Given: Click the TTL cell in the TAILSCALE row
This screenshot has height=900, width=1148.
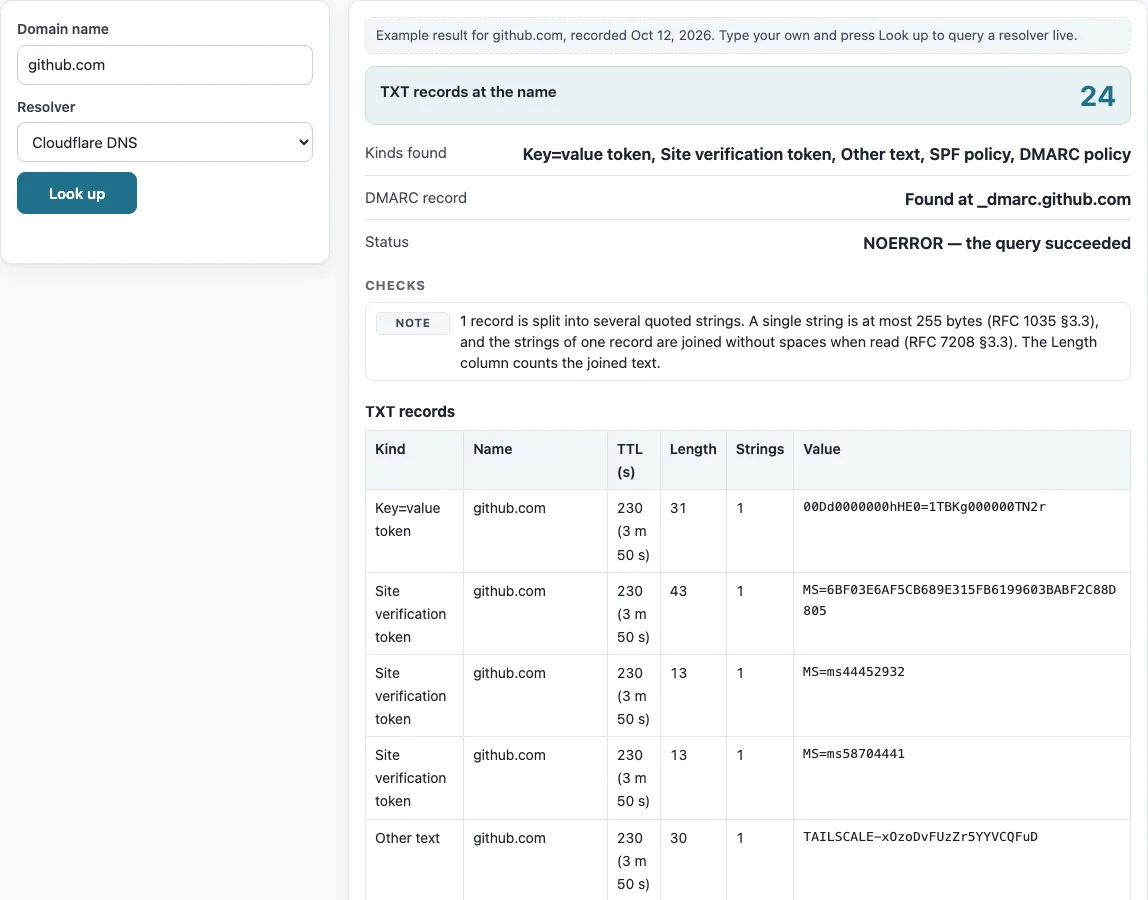Looking at the screenshot, I should [633, 860].
